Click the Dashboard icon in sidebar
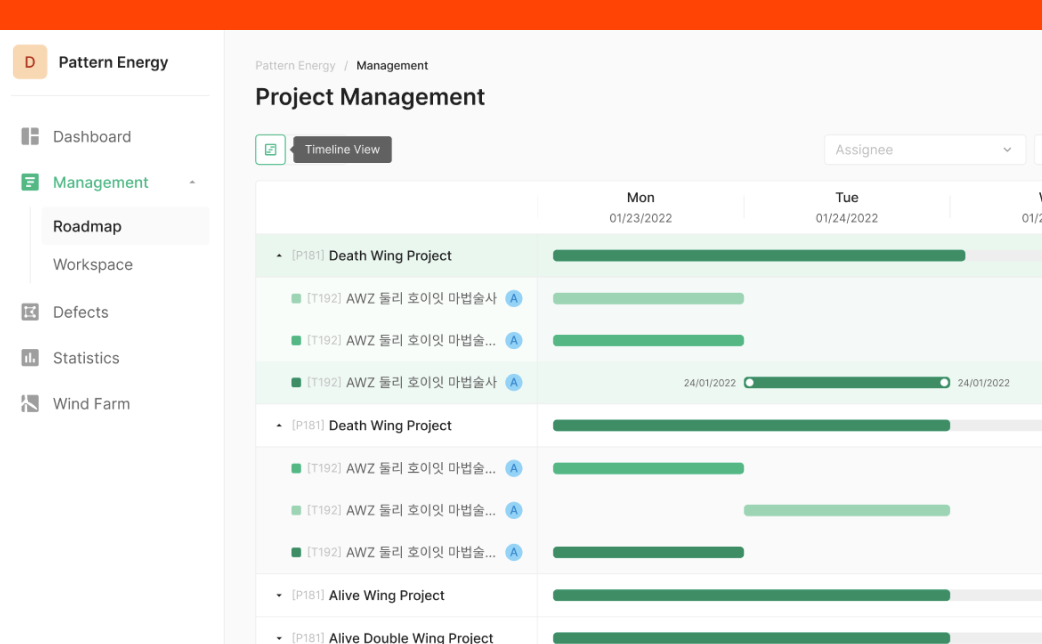 point(30,137)
